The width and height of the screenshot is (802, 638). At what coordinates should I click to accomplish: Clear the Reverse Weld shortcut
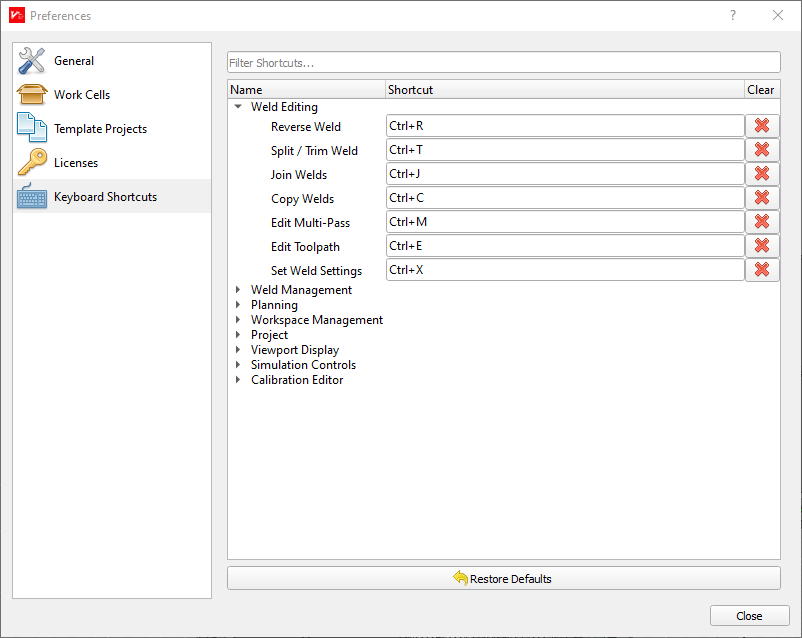tap(762, 126)
